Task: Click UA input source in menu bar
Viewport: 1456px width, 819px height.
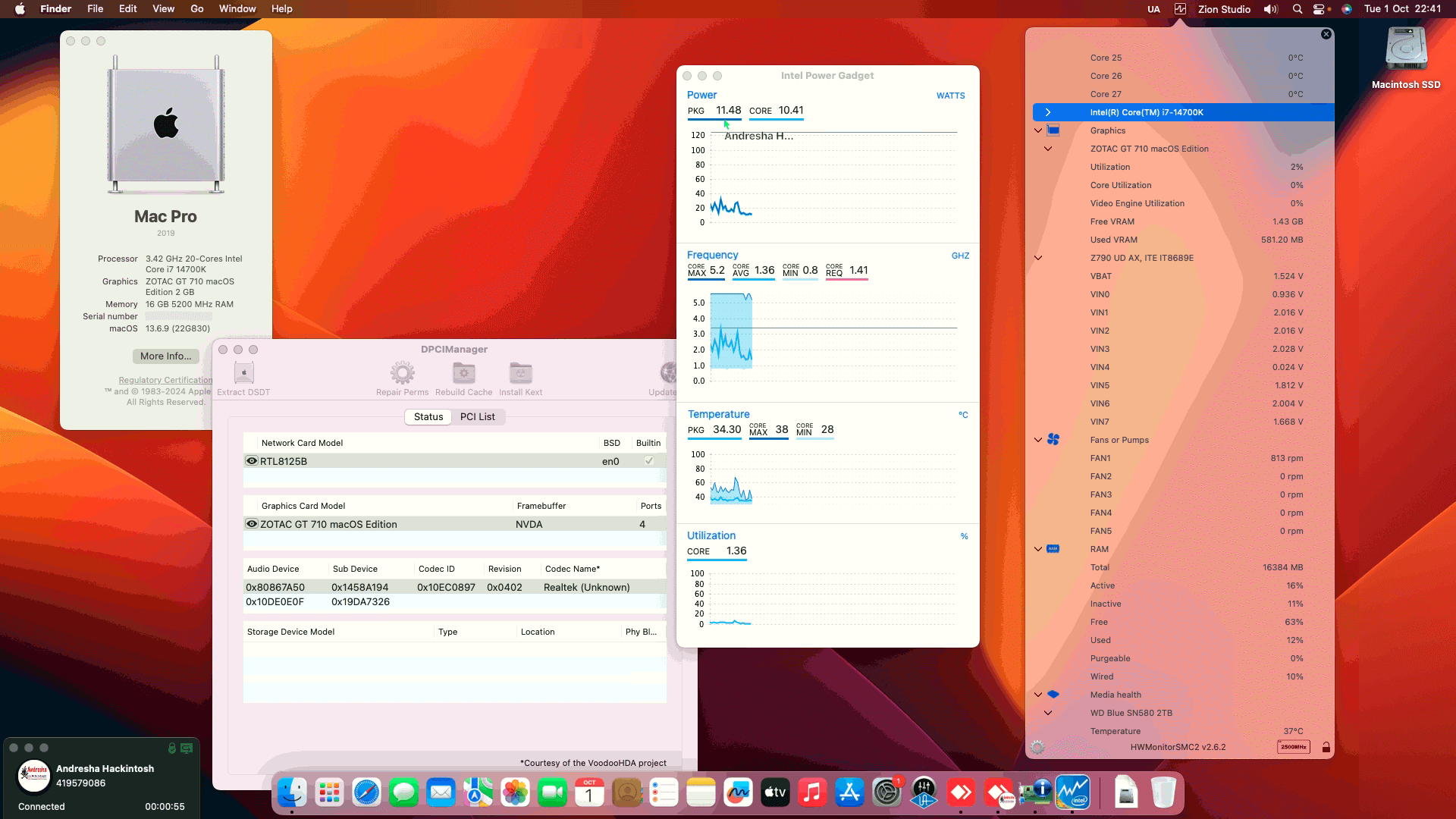Action: point(1153,9)
